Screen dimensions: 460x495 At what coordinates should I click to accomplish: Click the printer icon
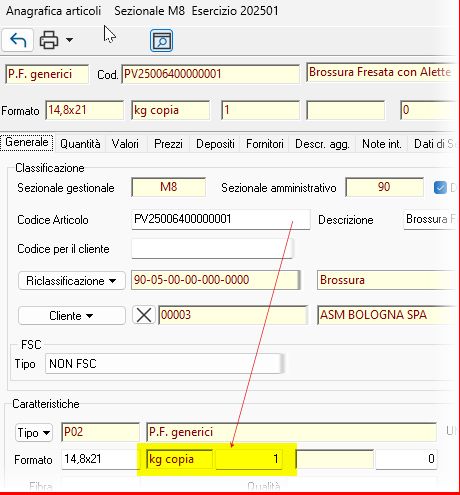49,40
